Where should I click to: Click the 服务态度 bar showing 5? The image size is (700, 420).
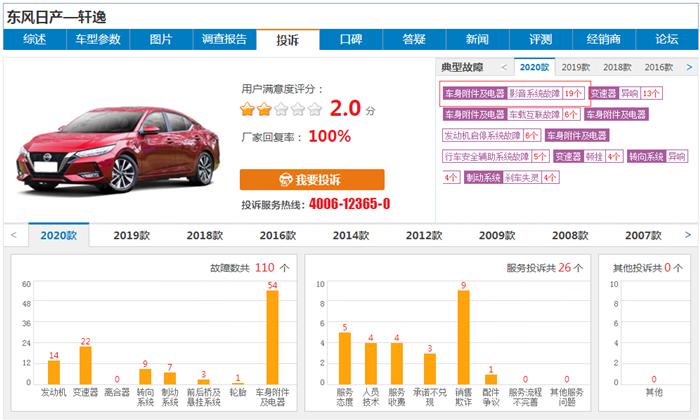point(345,358)
